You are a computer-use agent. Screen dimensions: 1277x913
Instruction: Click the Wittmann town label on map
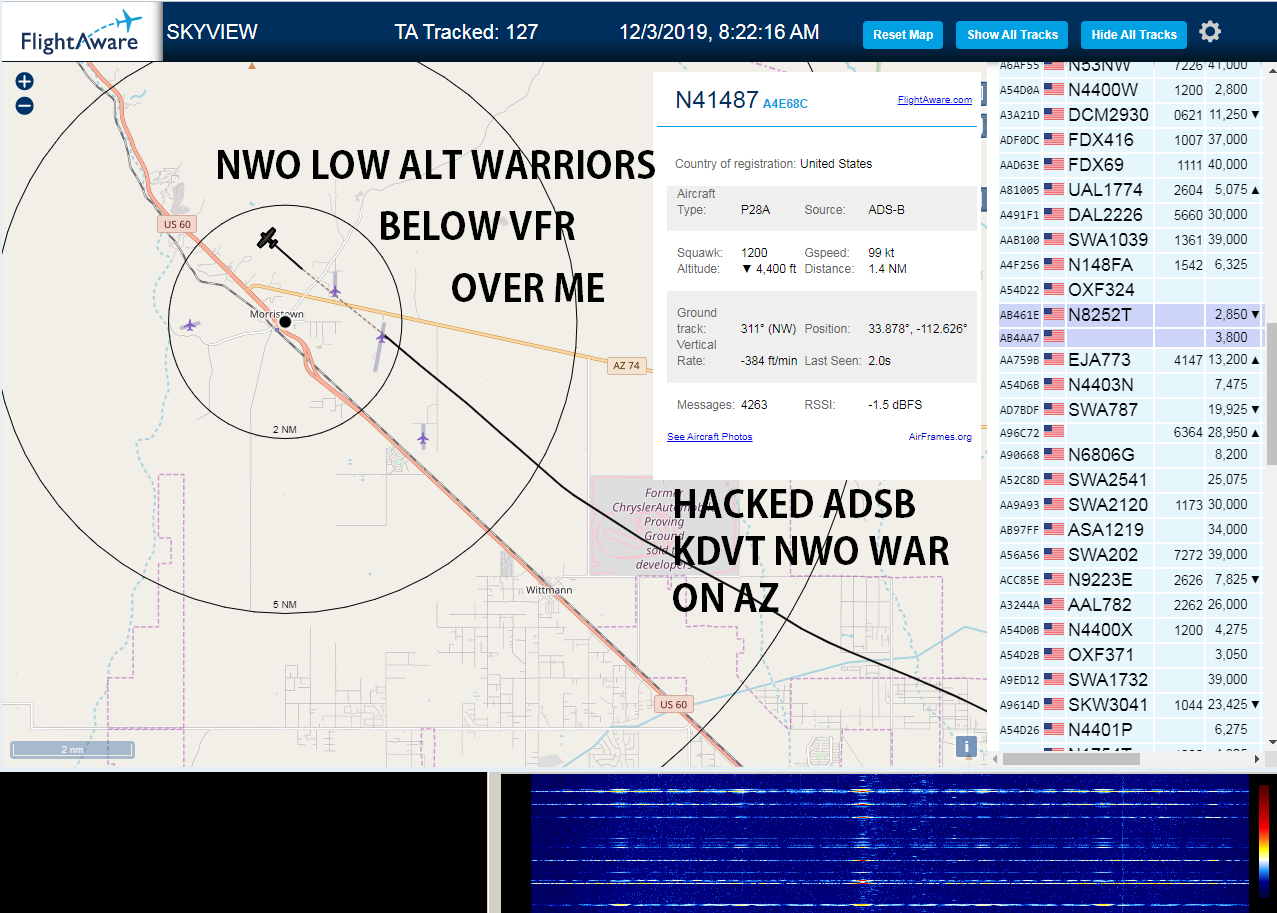[548, 590]
